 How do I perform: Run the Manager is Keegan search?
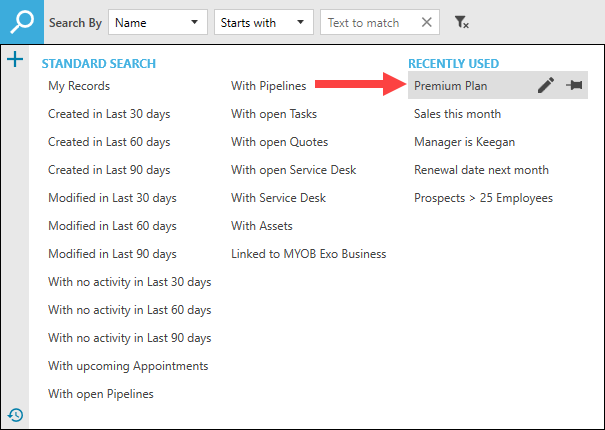point(464,142)
